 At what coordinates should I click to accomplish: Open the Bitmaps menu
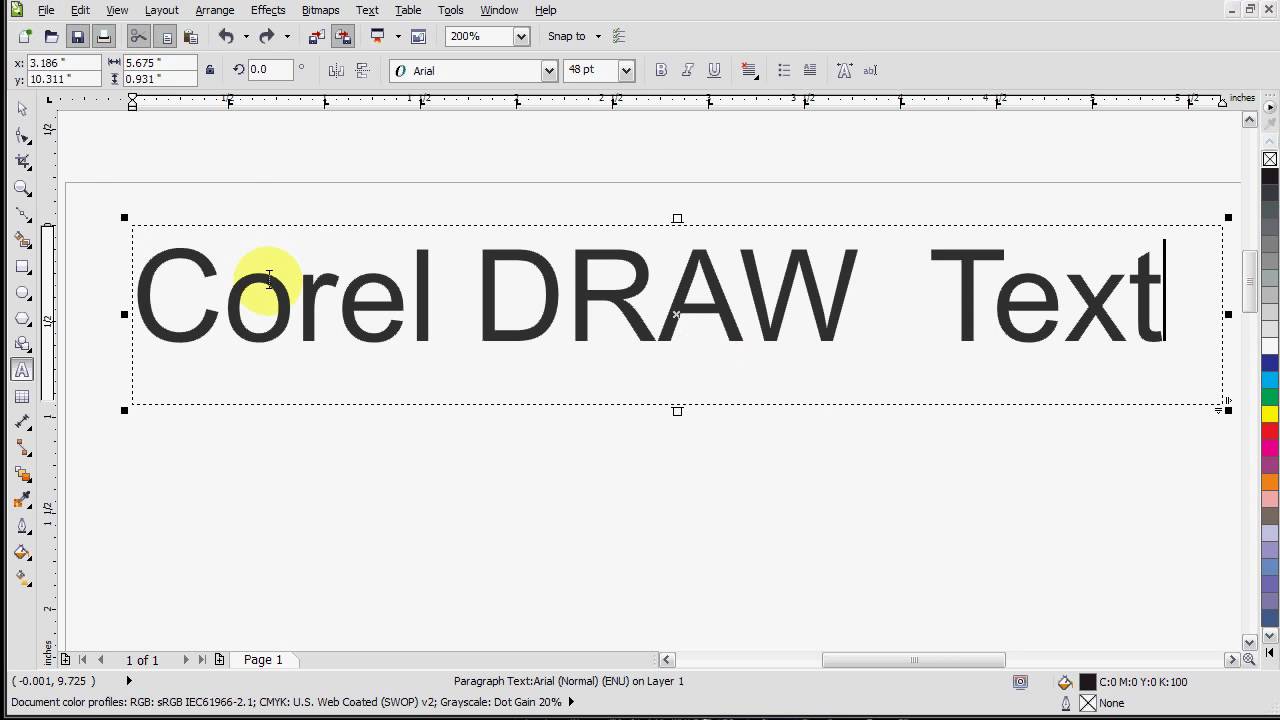point(320,10)
